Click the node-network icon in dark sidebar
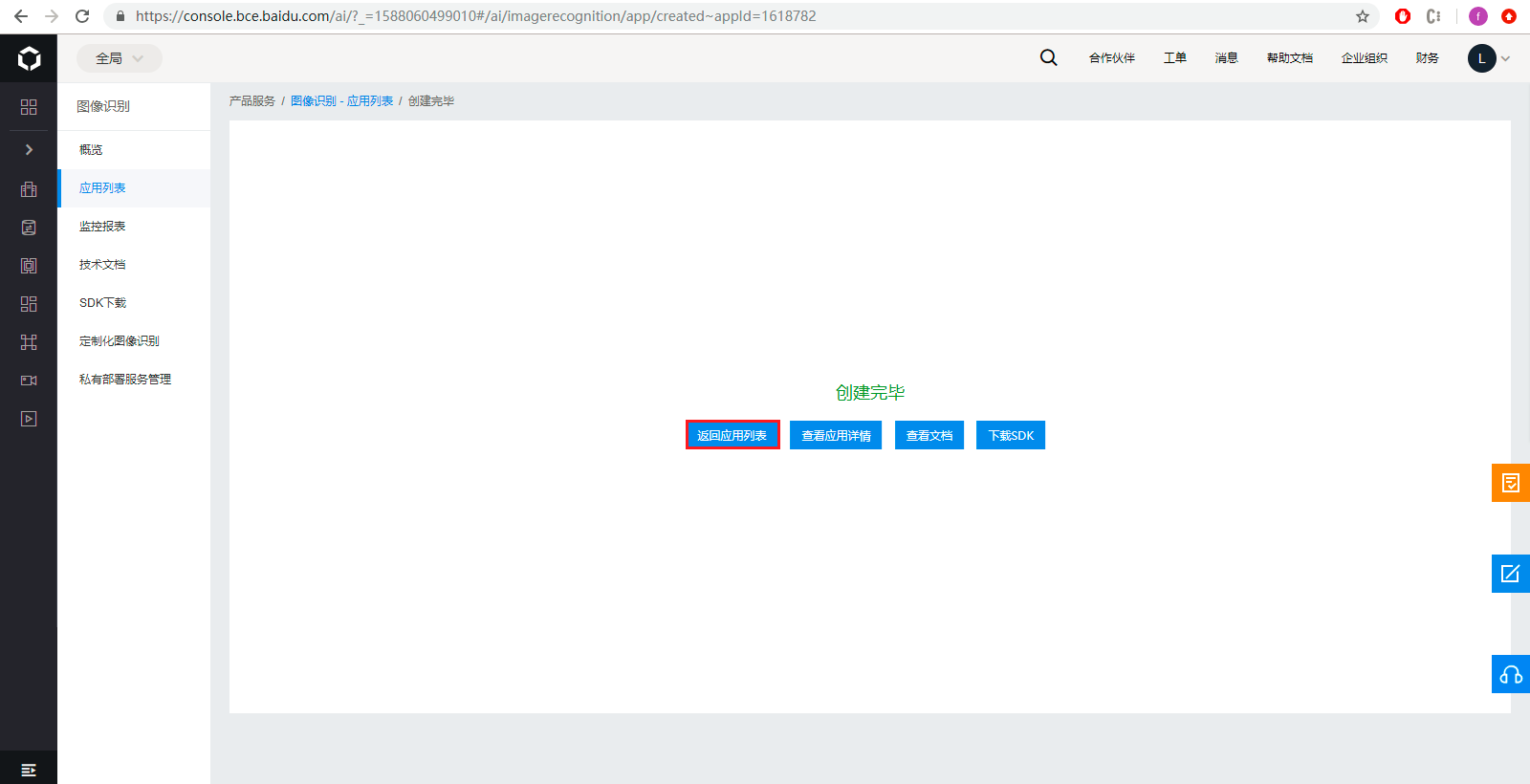1530x784 pixels. coord(29,342)
